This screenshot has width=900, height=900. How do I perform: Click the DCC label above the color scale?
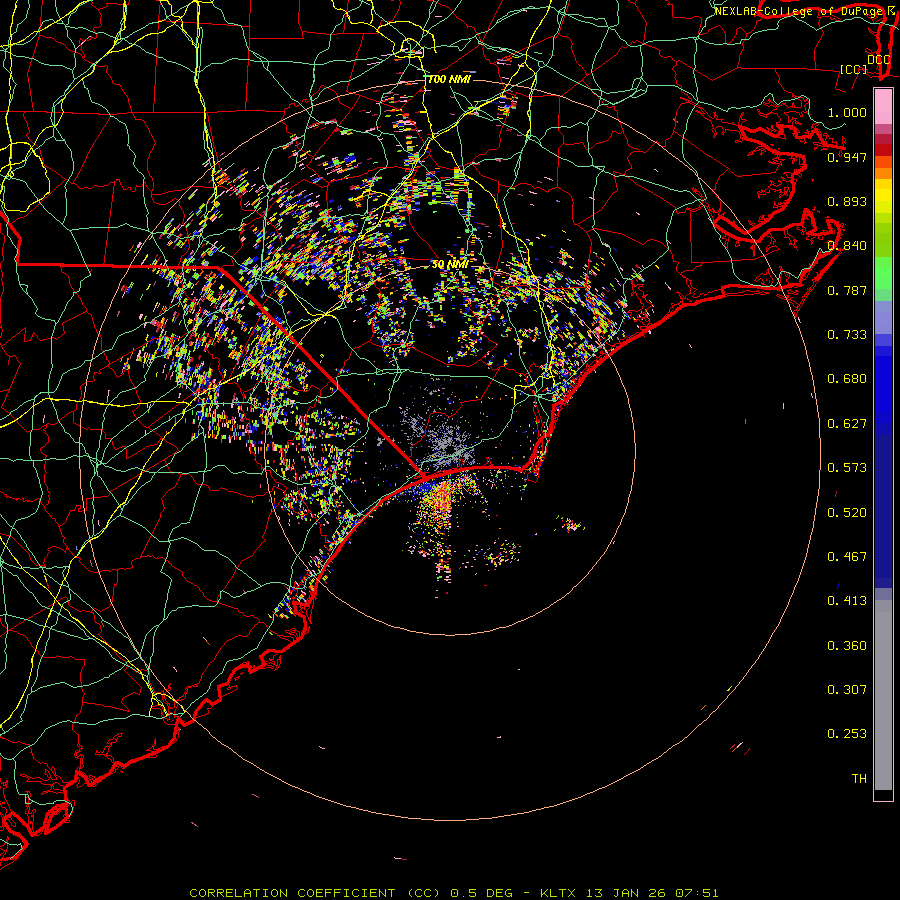point(878,59)
